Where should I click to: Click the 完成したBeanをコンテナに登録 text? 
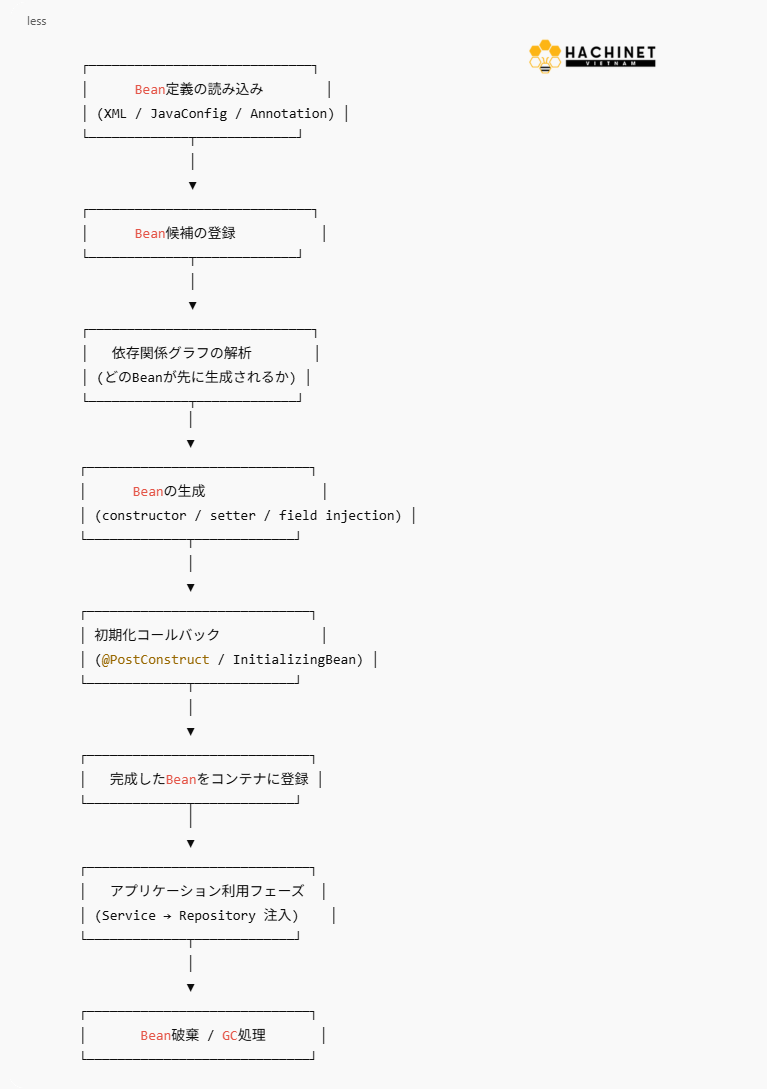209,779
